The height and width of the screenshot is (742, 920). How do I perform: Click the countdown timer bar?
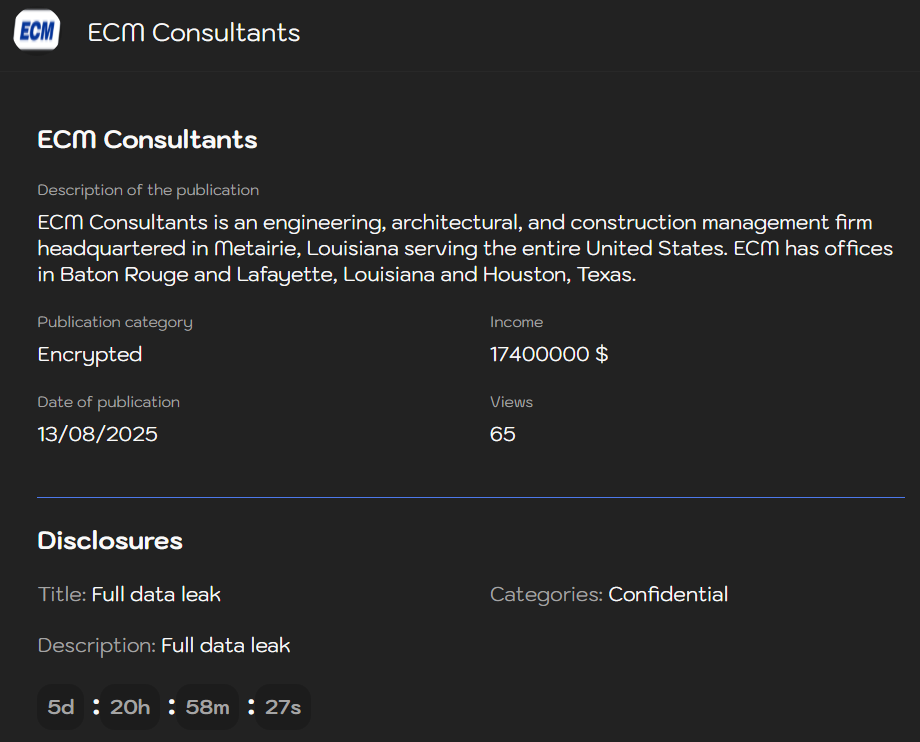(x=170, y=707)
